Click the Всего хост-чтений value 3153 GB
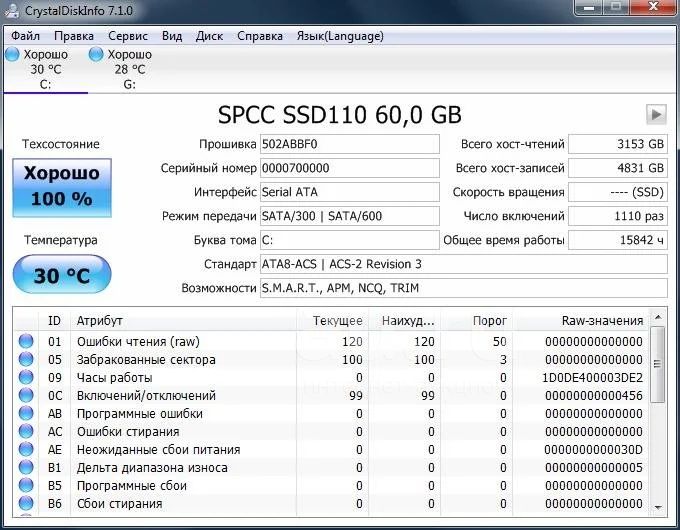680x530 pixels. click(618, 144)
